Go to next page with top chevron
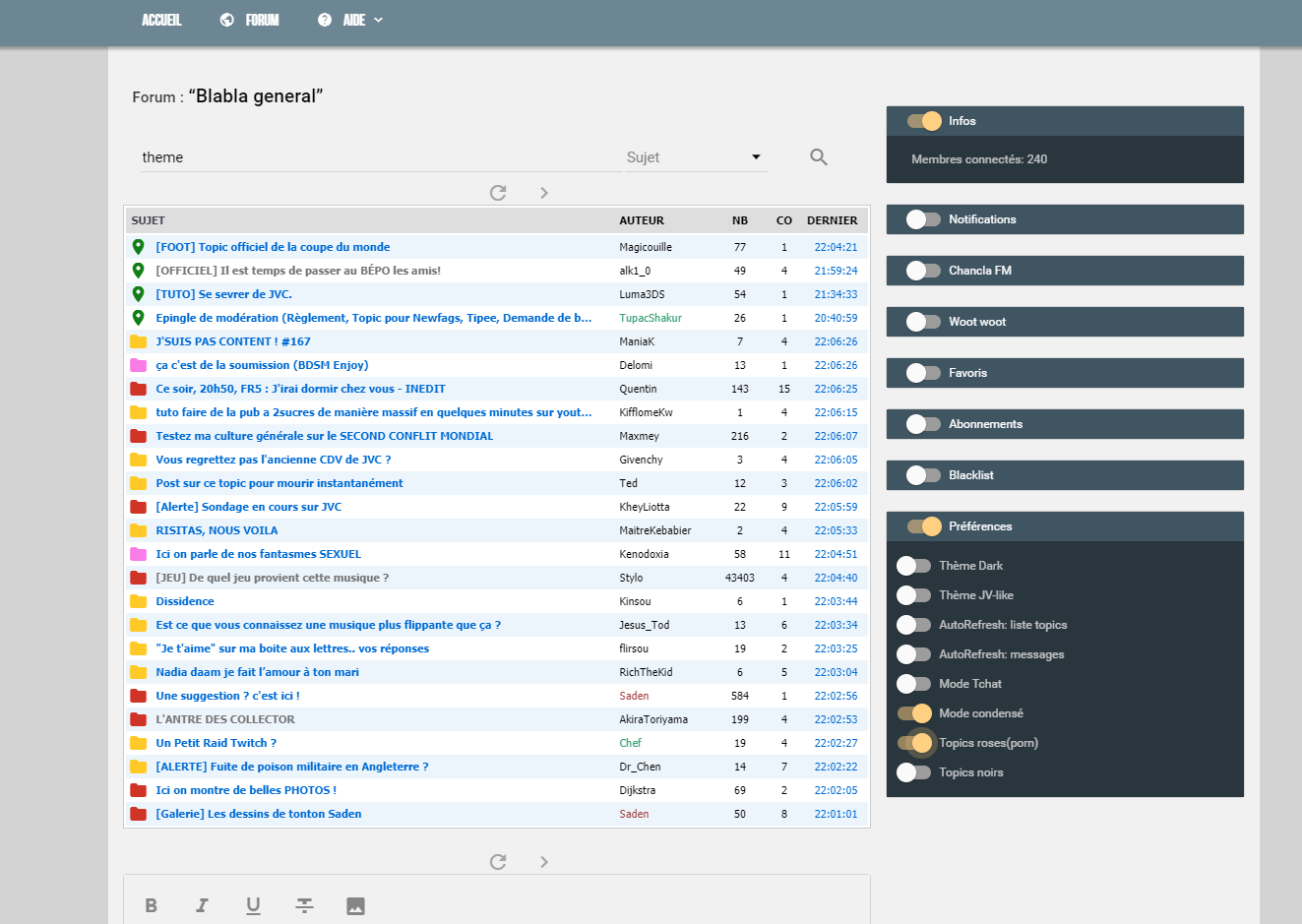Viewport: 1302px width, 924px height. 544,193
